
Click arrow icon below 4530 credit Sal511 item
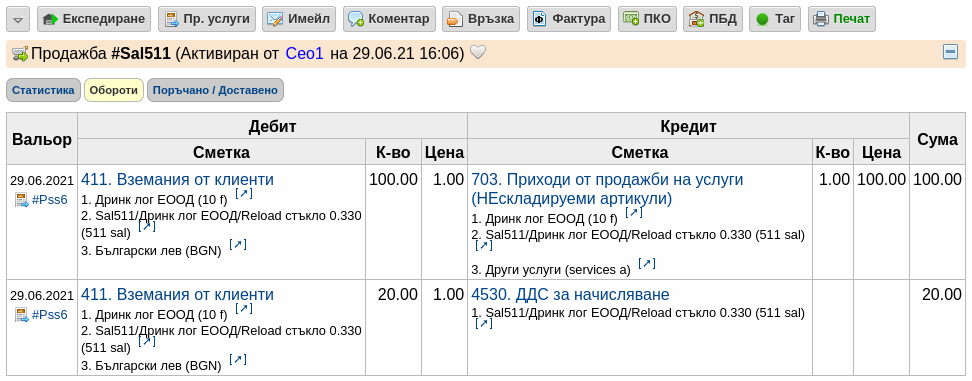(484, 323)
